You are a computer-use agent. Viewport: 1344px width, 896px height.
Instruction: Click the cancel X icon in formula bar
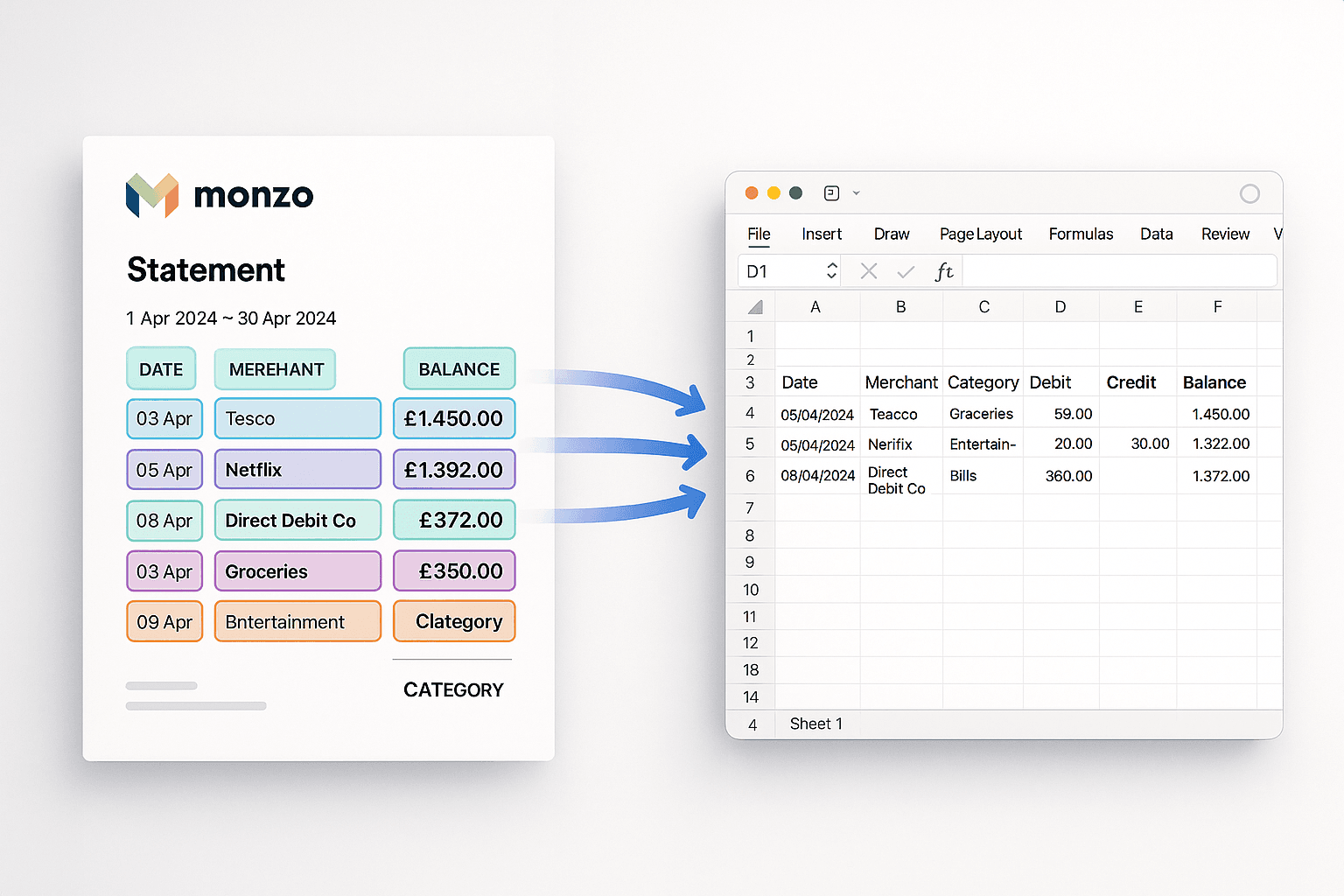[869, 271]
